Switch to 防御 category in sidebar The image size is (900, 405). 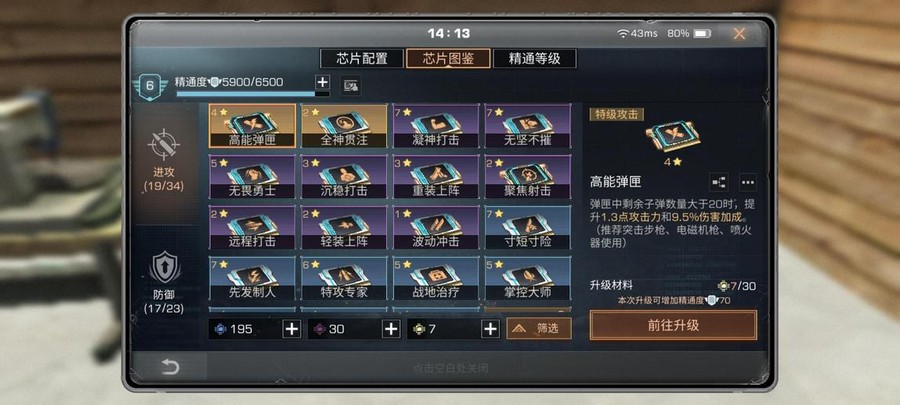click(x=164, y=282)
